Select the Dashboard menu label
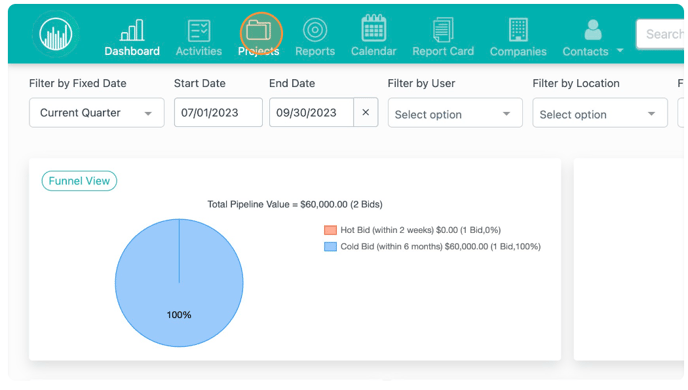Image resolution: width=688 pixels, height=390 pixels. 132,51
